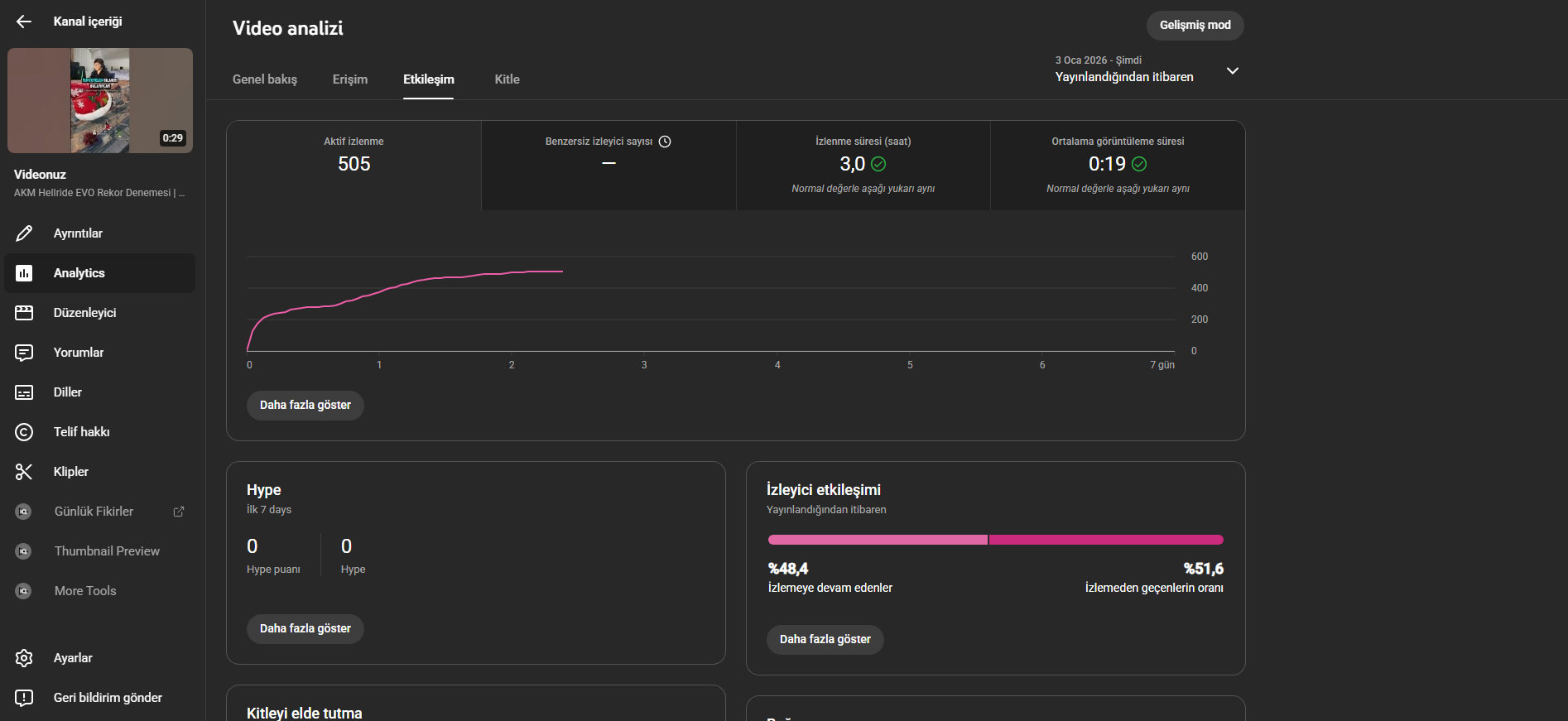This screenshot has width=1568, height=721.
Task: Open the Telif hakkı copyright icon
Action: point(24,432)
